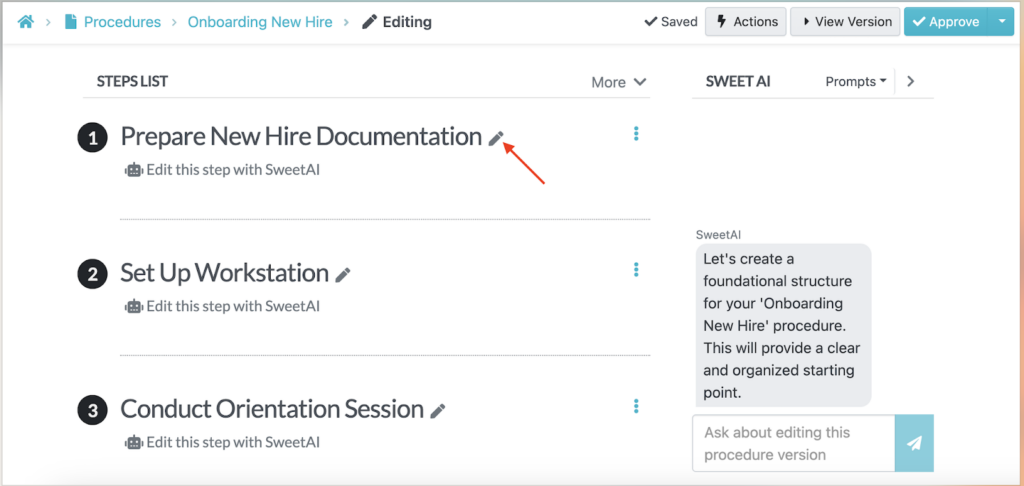Image resolution: width=1024 pixels, height=486 pixels.
Task: Click pencil icon beside Prepare New Hire Documentation
Action: tap(496, 139)
